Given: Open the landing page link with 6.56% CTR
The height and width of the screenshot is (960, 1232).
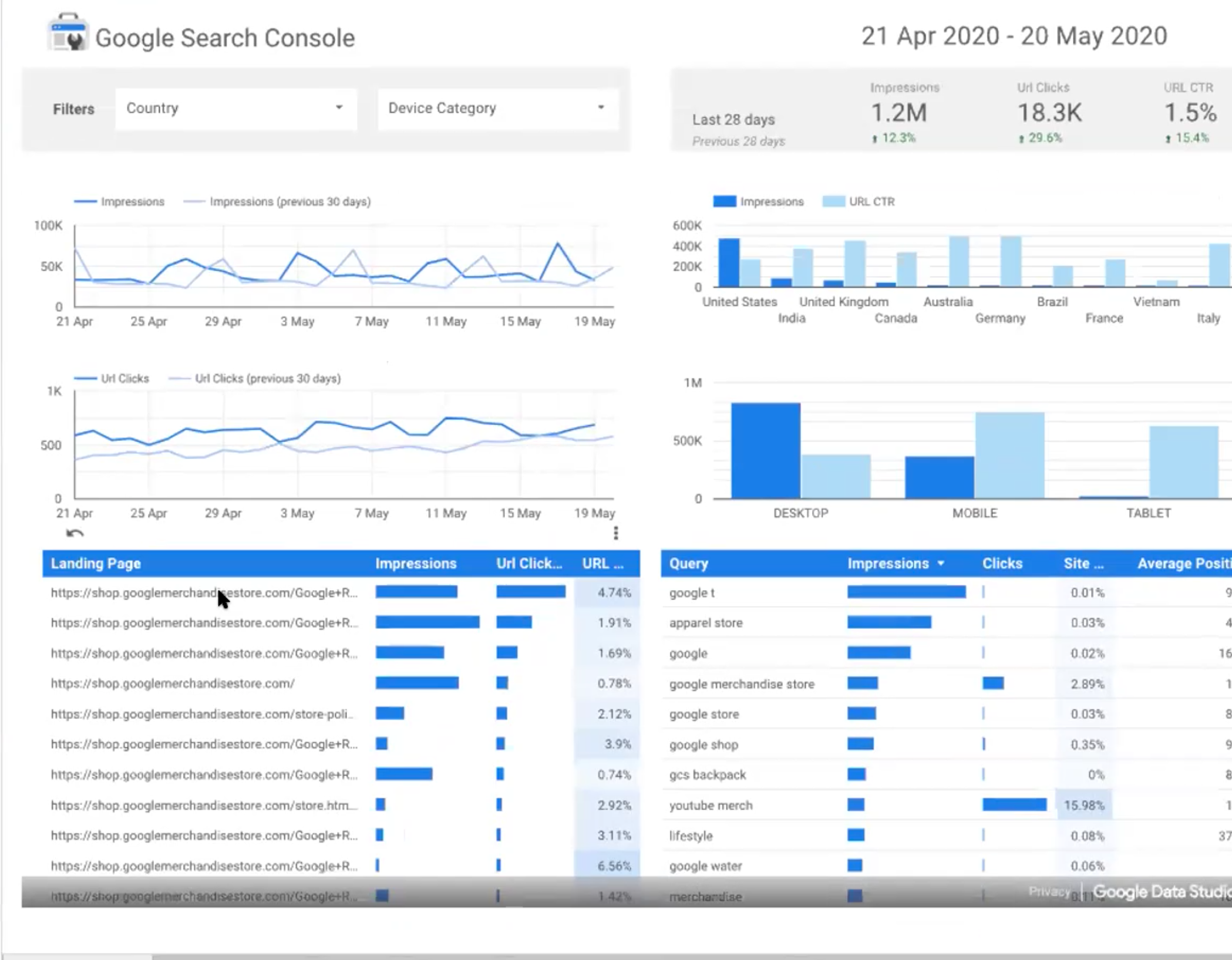Looking at the screenshot, I should click(204, 865).
